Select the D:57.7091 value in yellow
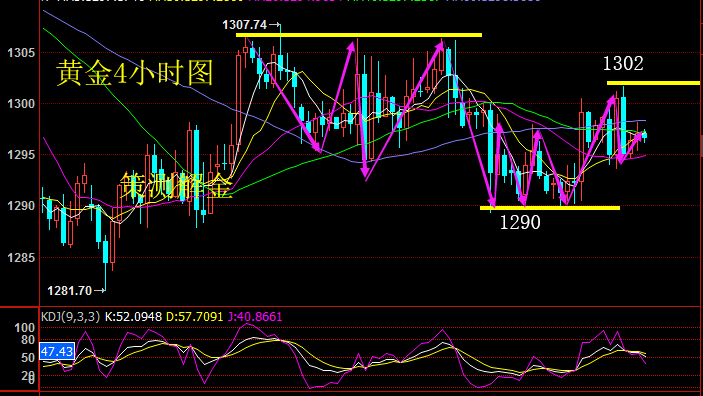The height and width of the screenshot is (396, 703). [x=195, y=317]
